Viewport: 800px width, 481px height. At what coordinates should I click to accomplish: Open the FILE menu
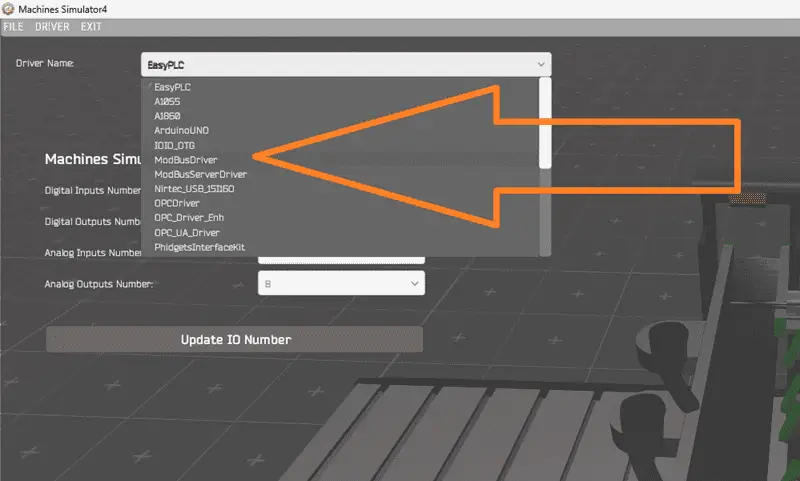13,27
